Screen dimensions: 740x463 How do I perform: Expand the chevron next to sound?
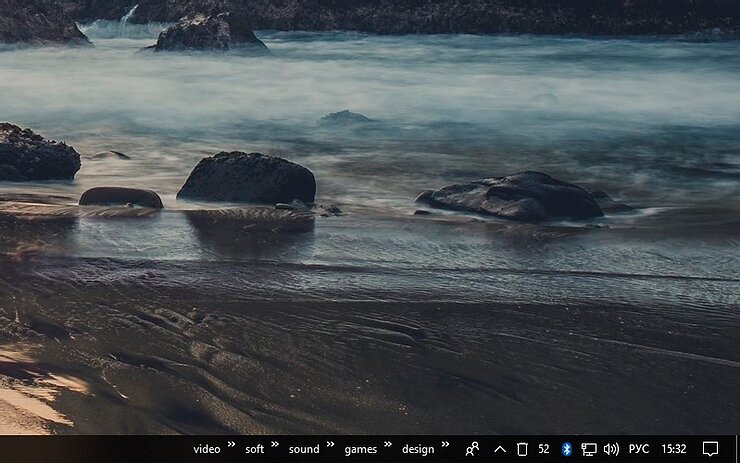[x=330, y=444]
